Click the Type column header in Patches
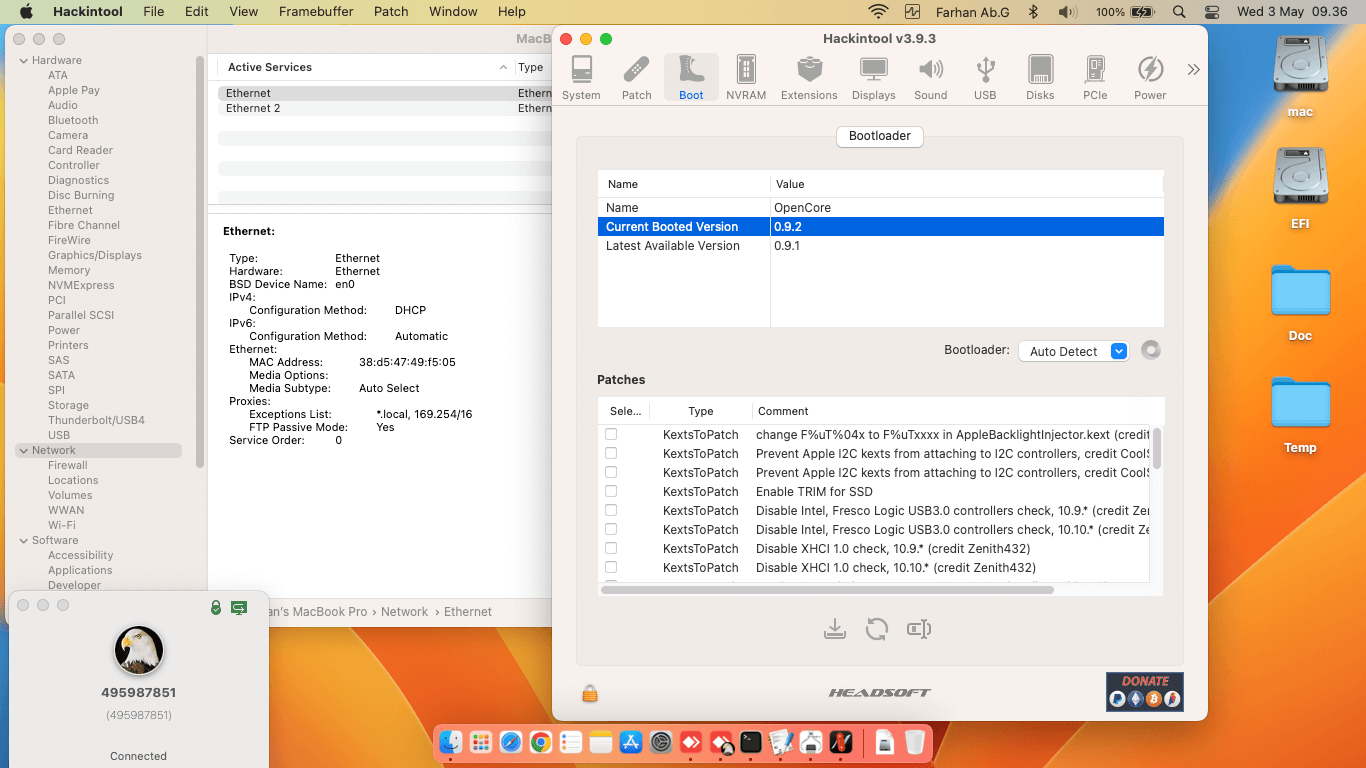 coord(701,411)
